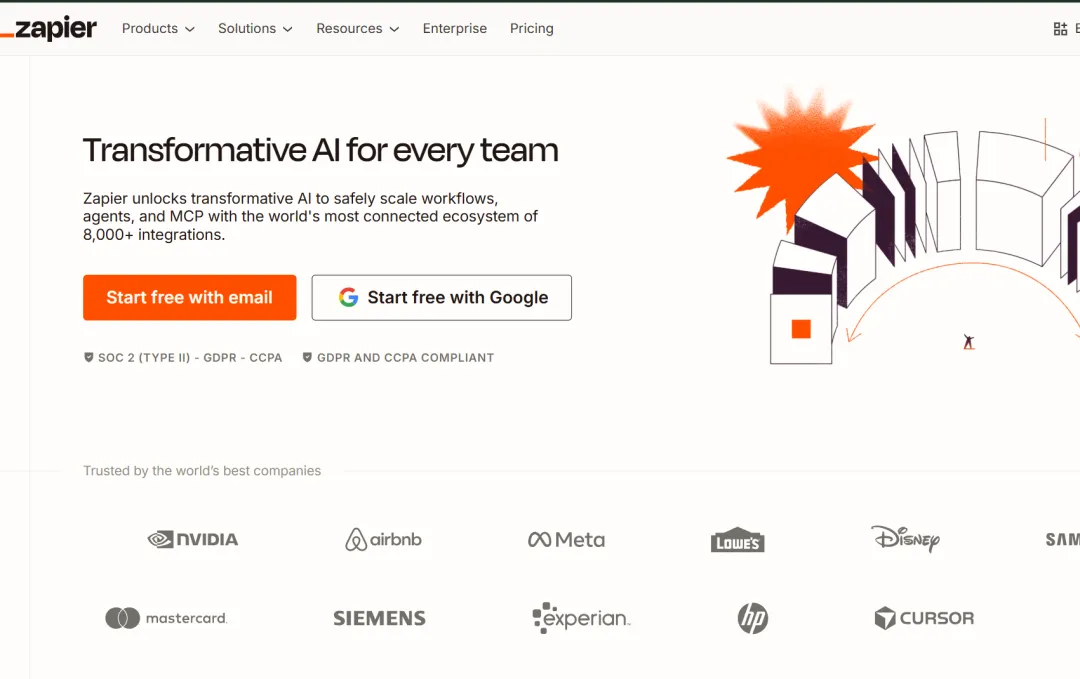Click the Siemens logo

tap(380, 618)
